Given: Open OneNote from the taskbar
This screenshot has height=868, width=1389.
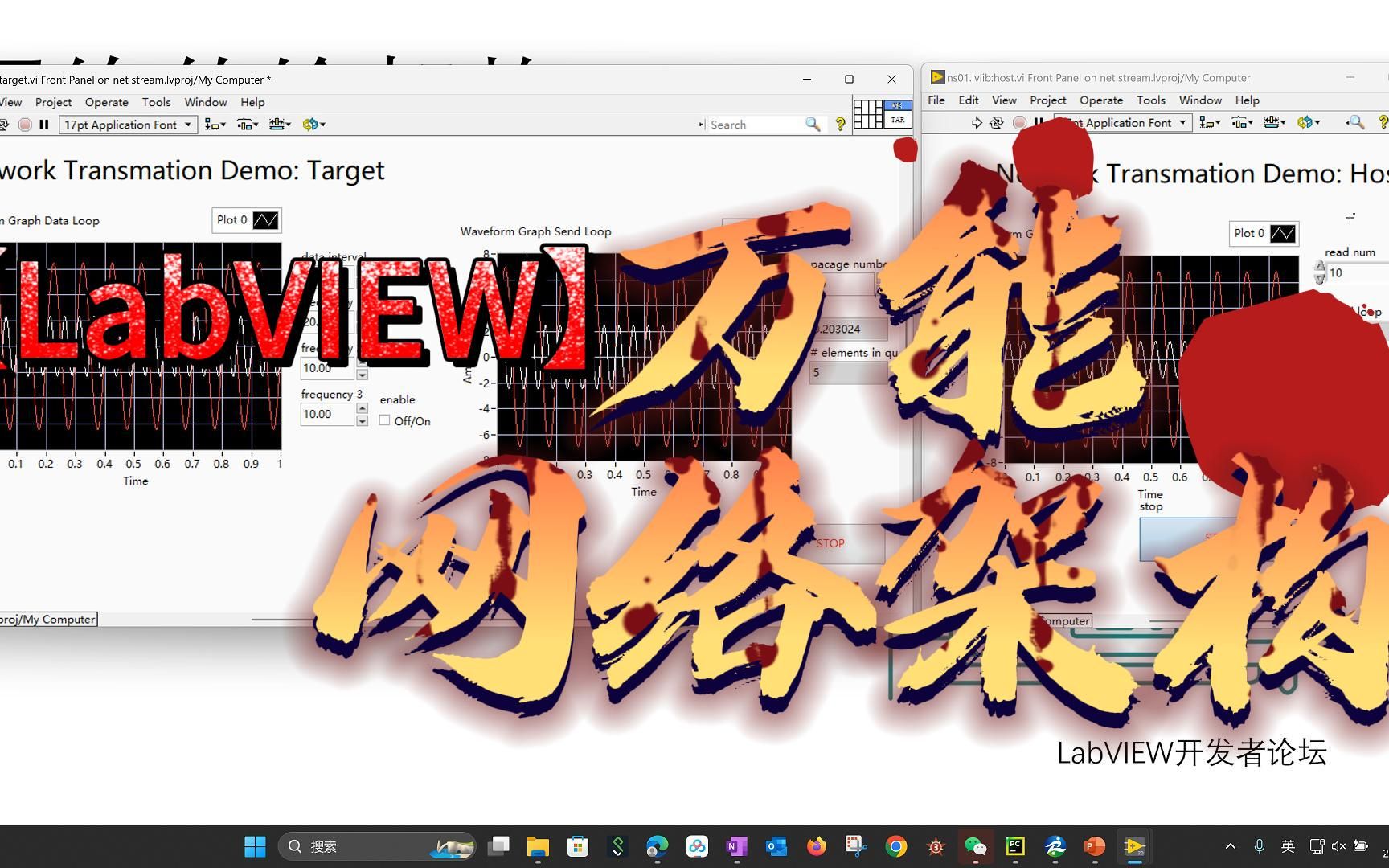Looking at the screenshot, I should click(x=736, y=846).
